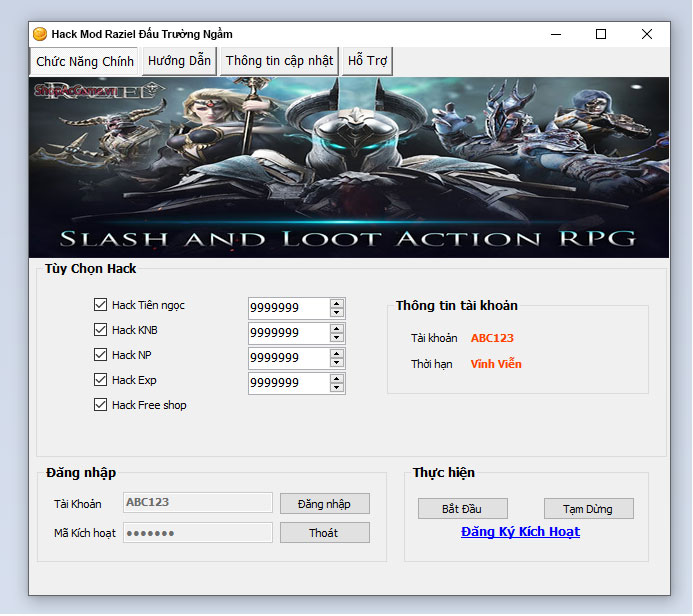Screen dimensions: 693x616
Task: Click the Vĩnh Viễn expiry text
Action: point(496,364)
